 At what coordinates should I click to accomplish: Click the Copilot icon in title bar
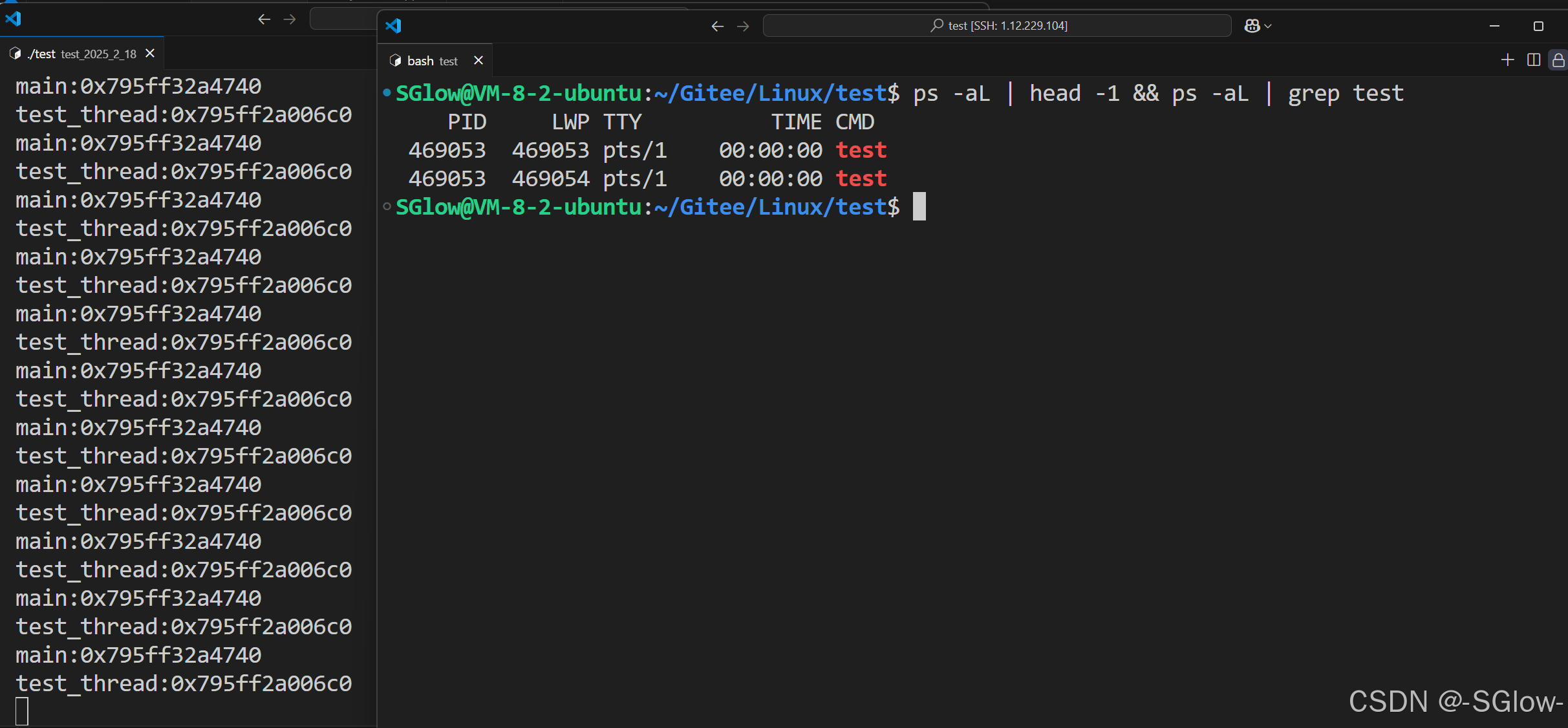click(x=1252, y=26)
